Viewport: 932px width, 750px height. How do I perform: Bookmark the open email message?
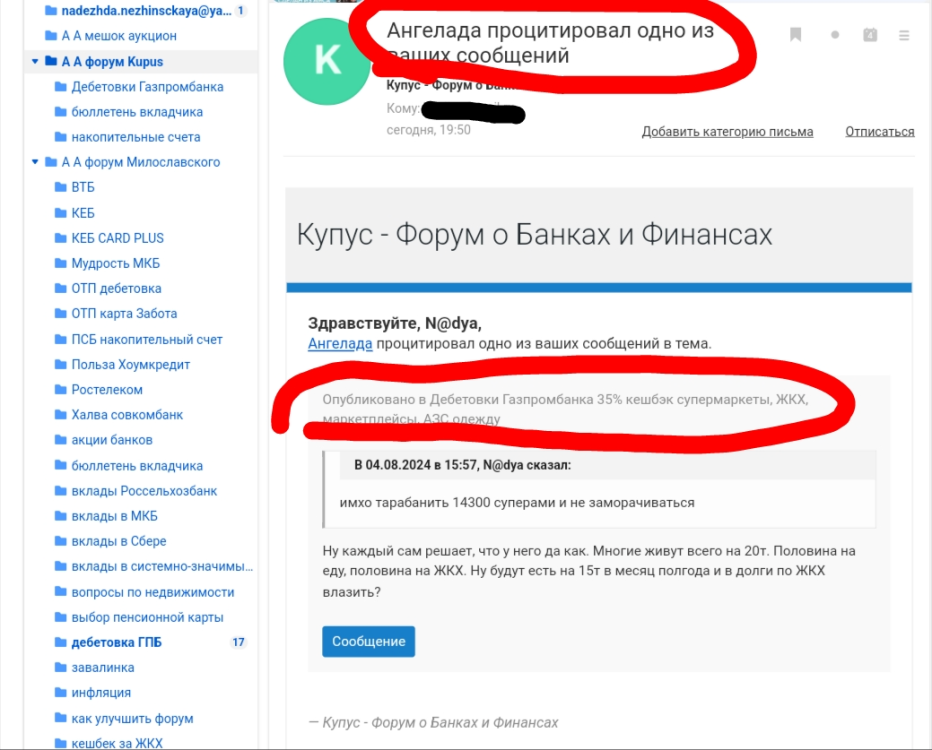(795, 33)
